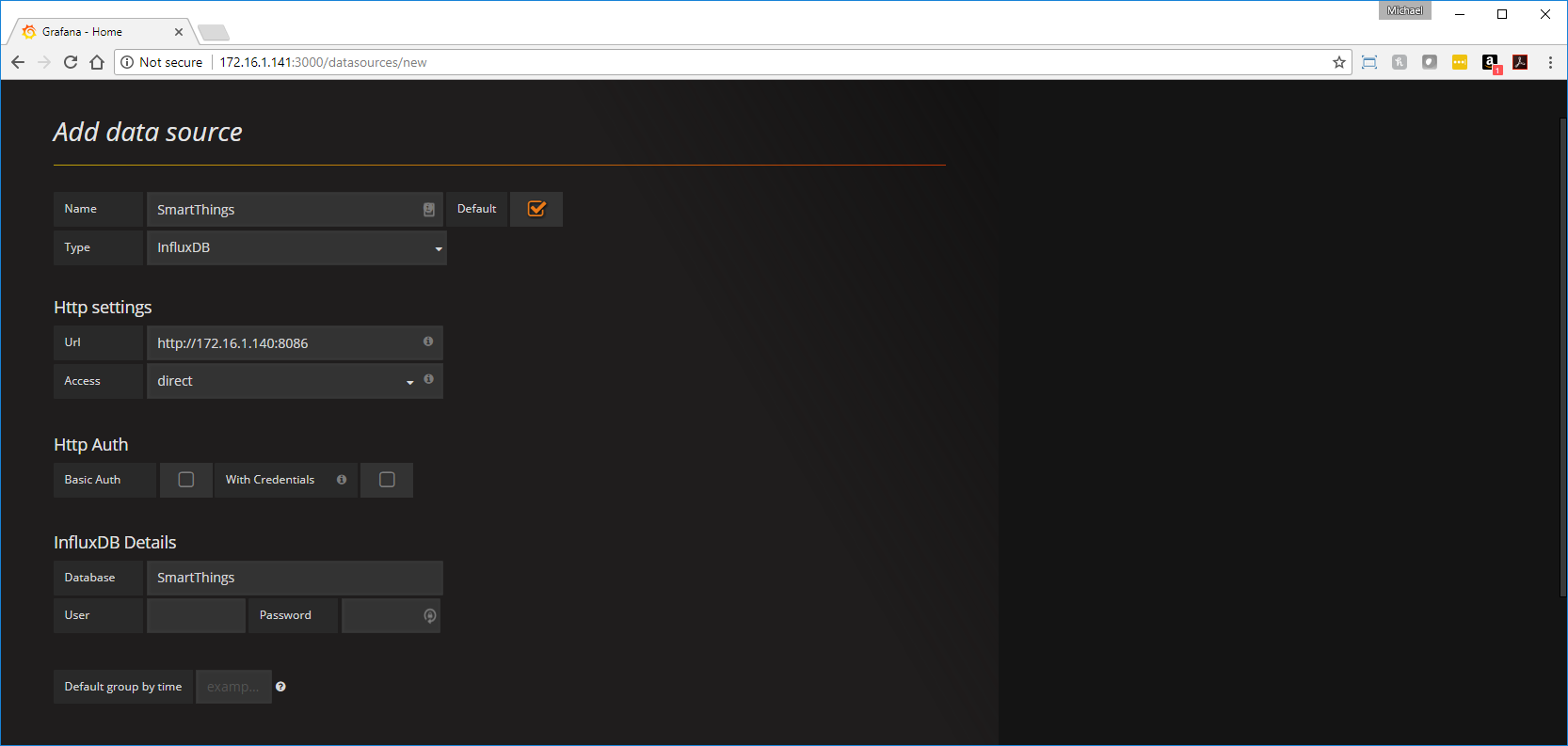Click the Grafana favicon on the tab

pyautogui.click(x=29, y=31)
